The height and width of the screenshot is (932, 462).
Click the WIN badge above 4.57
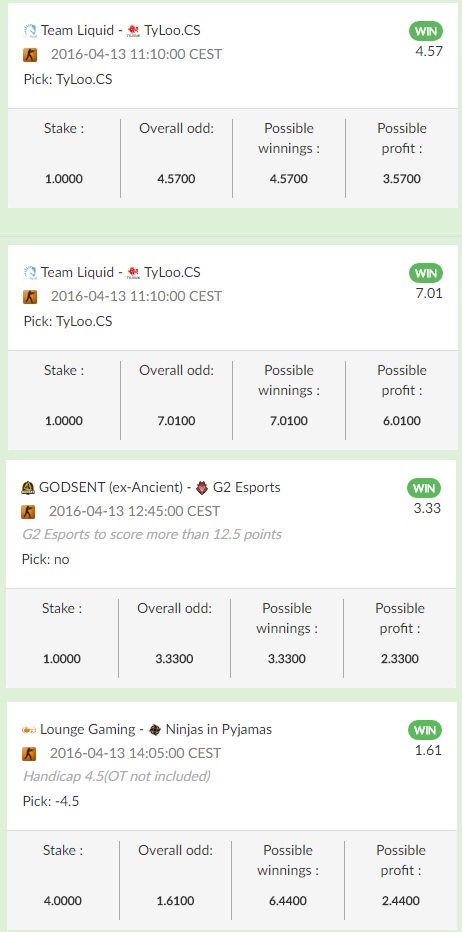coord(426,32)
